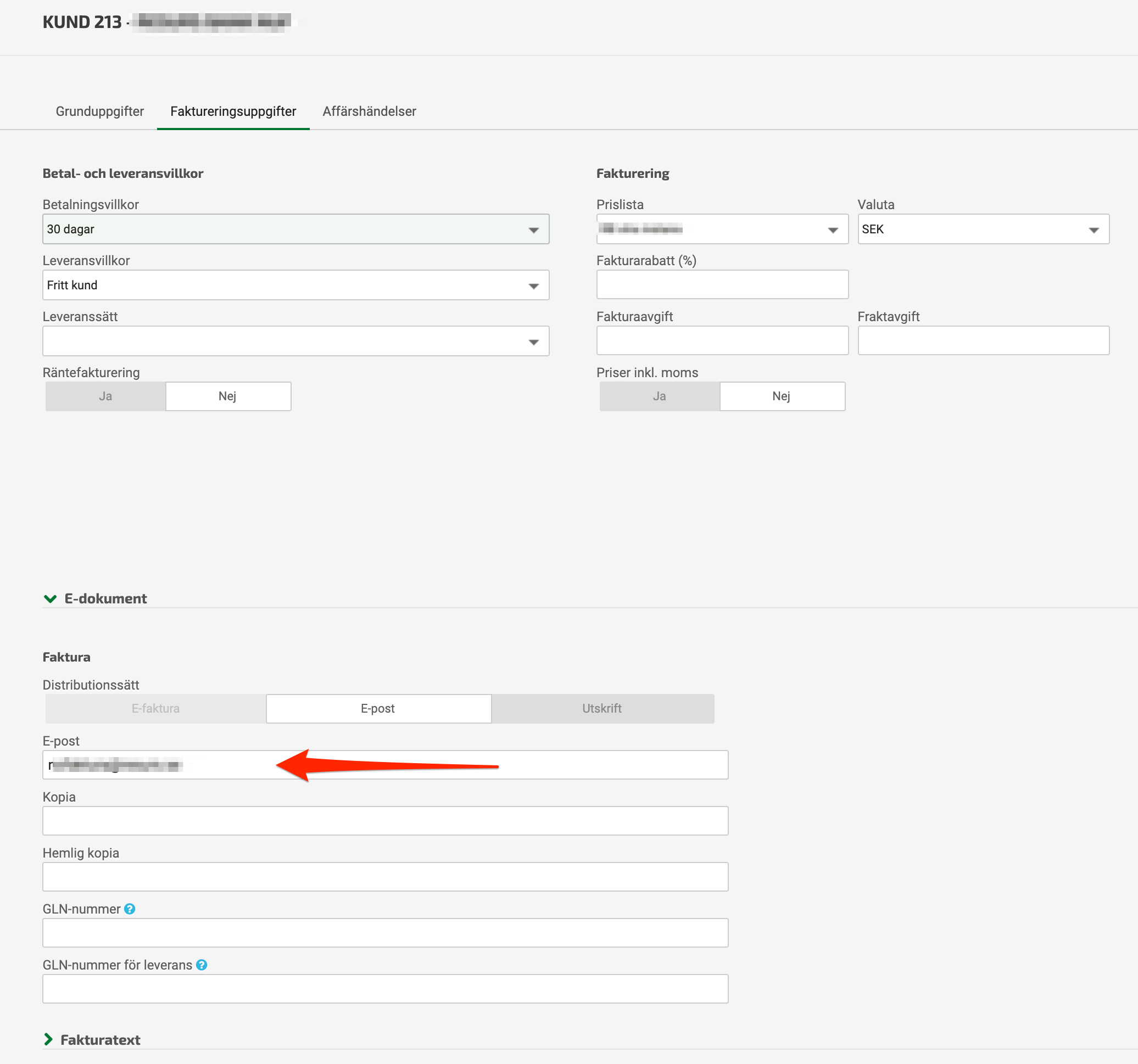This screenshot has width=1138, height=1064.
Task: Collapse the E-dokument section chevron
Action: [x=51, y=598]
